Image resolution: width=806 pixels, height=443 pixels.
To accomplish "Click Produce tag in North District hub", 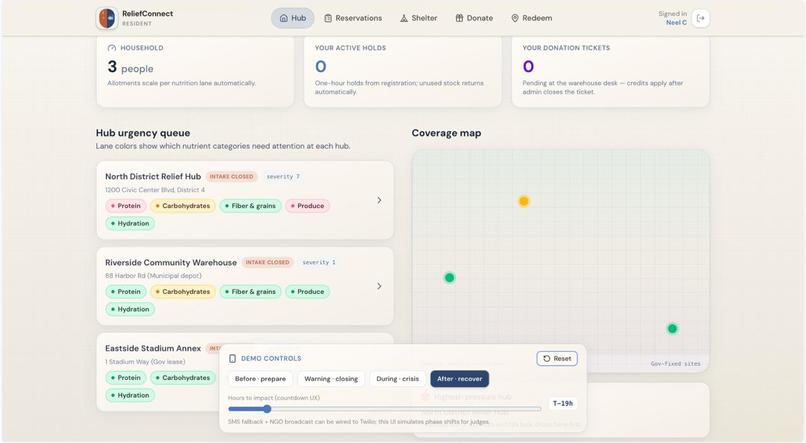I will click(307, 206).
